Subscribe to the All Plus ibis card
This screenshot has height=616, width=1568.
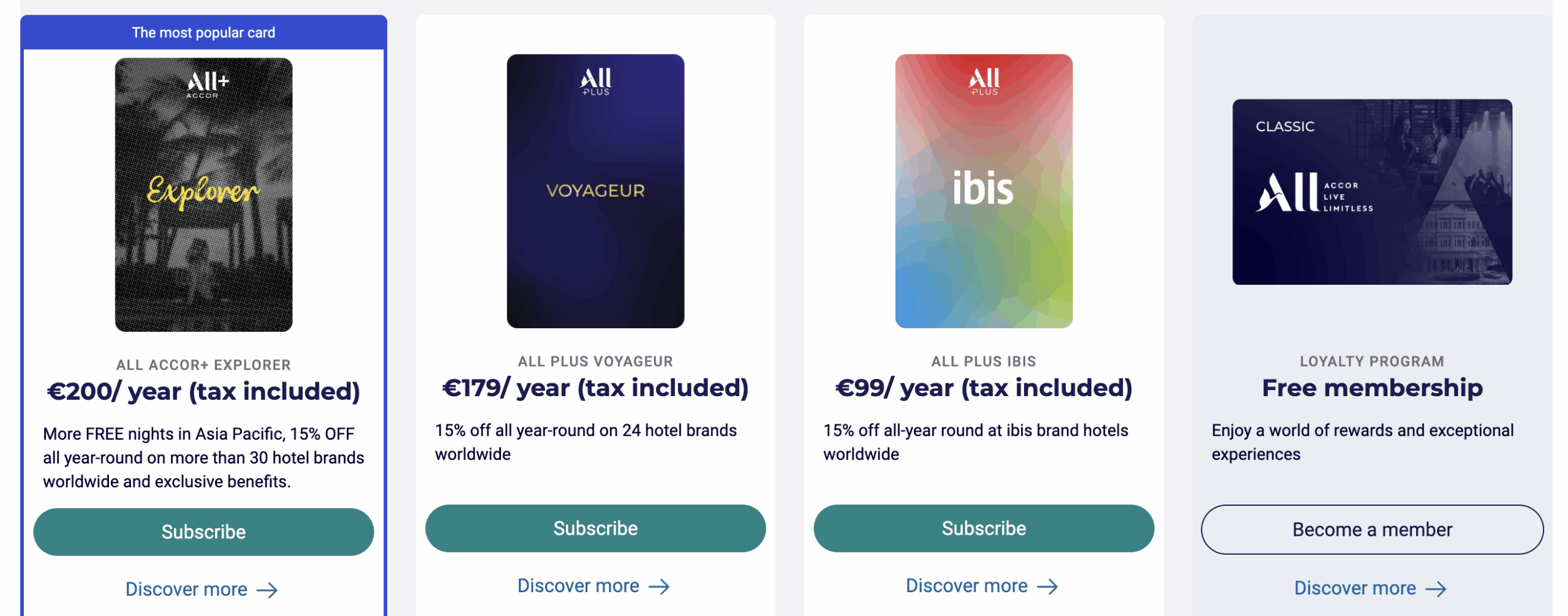982,528
